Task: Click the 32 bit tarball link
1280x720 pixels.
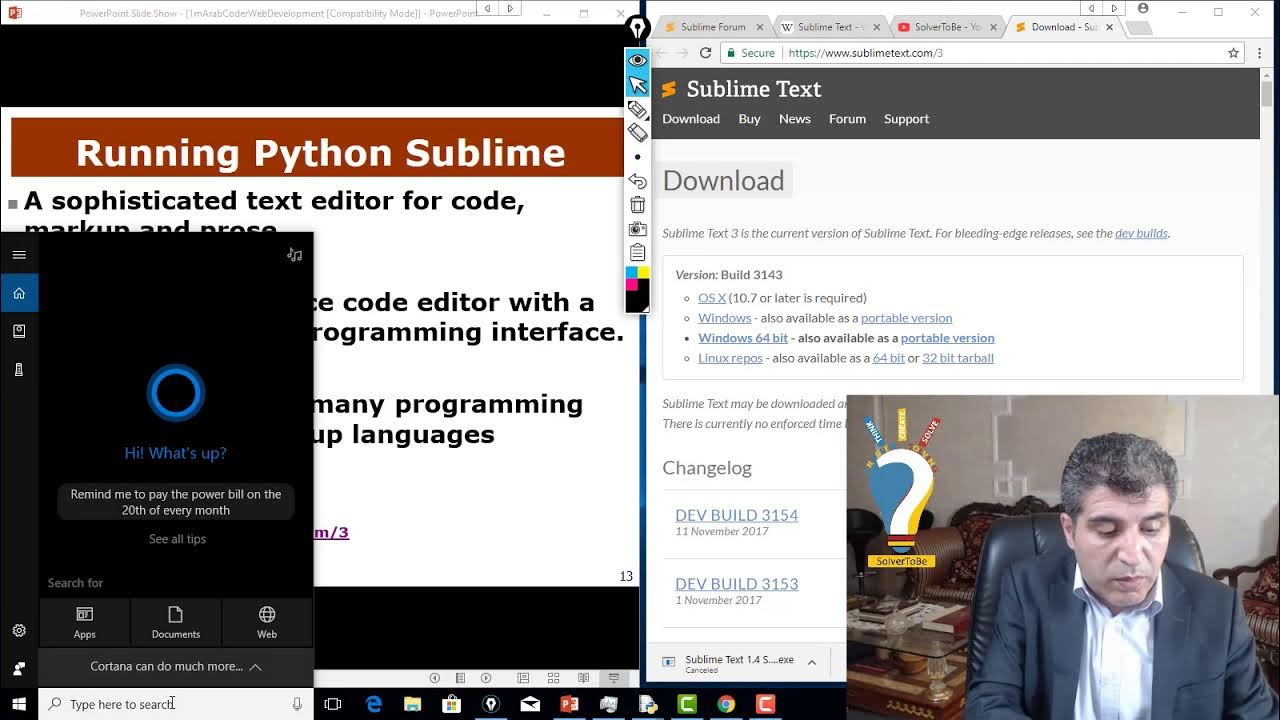Action: (958, 358)
